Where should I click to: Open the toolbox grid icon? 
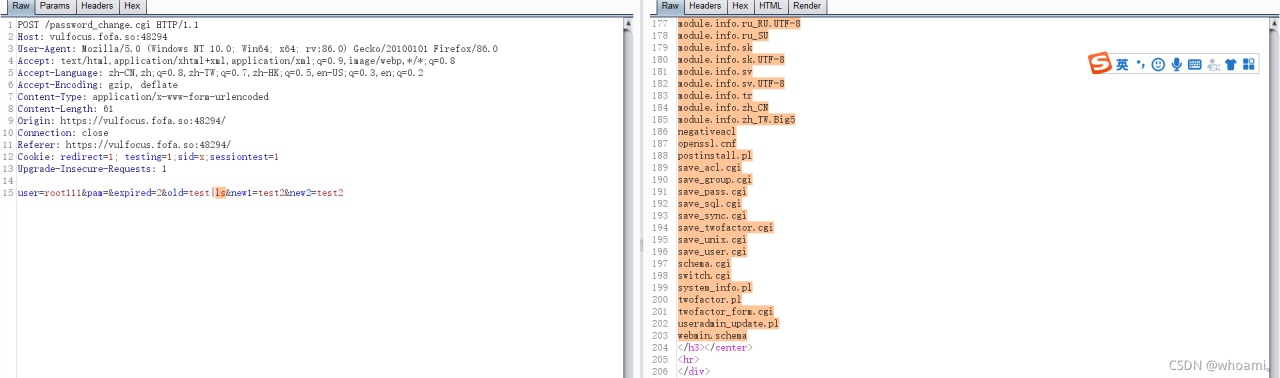1249,64
